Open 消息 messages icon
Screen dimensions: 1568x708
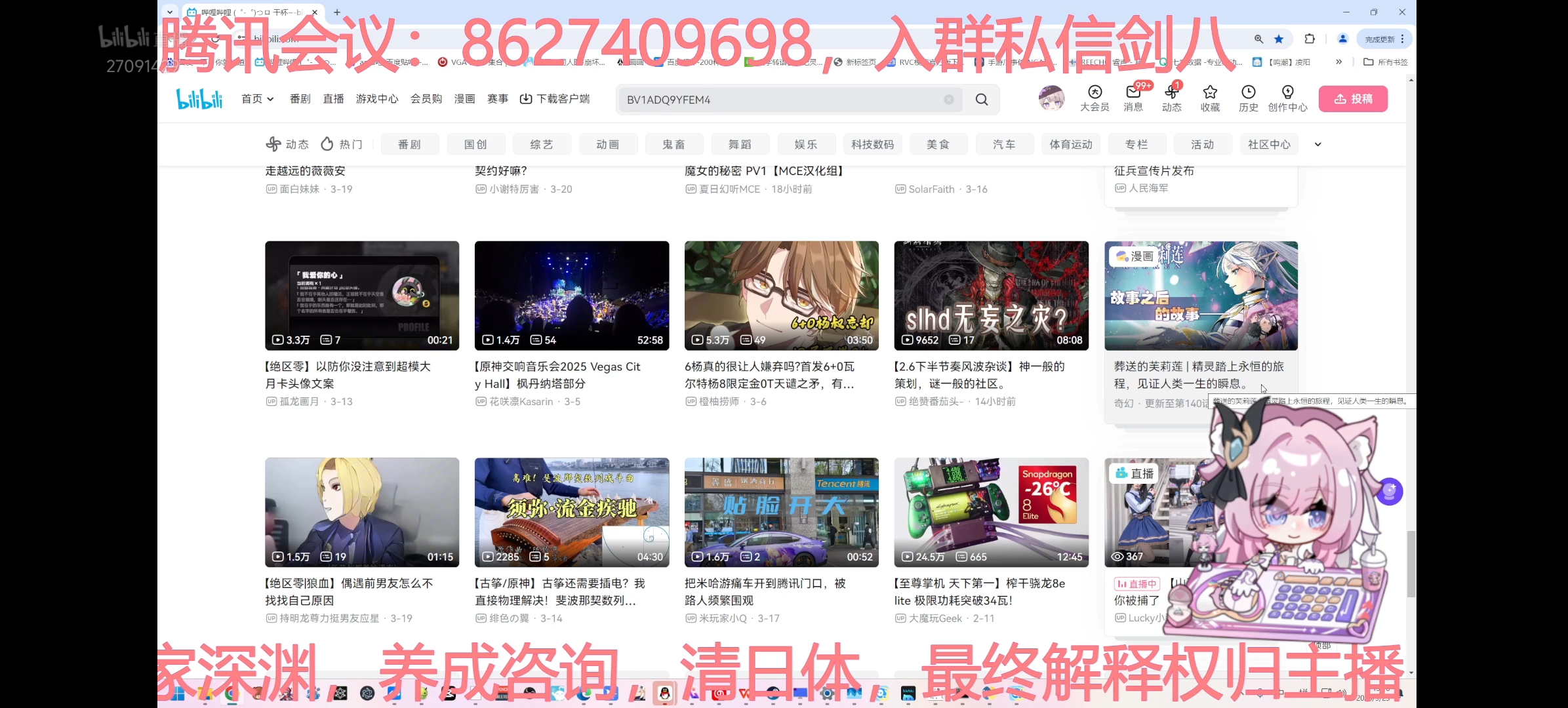pos(1133,98)
